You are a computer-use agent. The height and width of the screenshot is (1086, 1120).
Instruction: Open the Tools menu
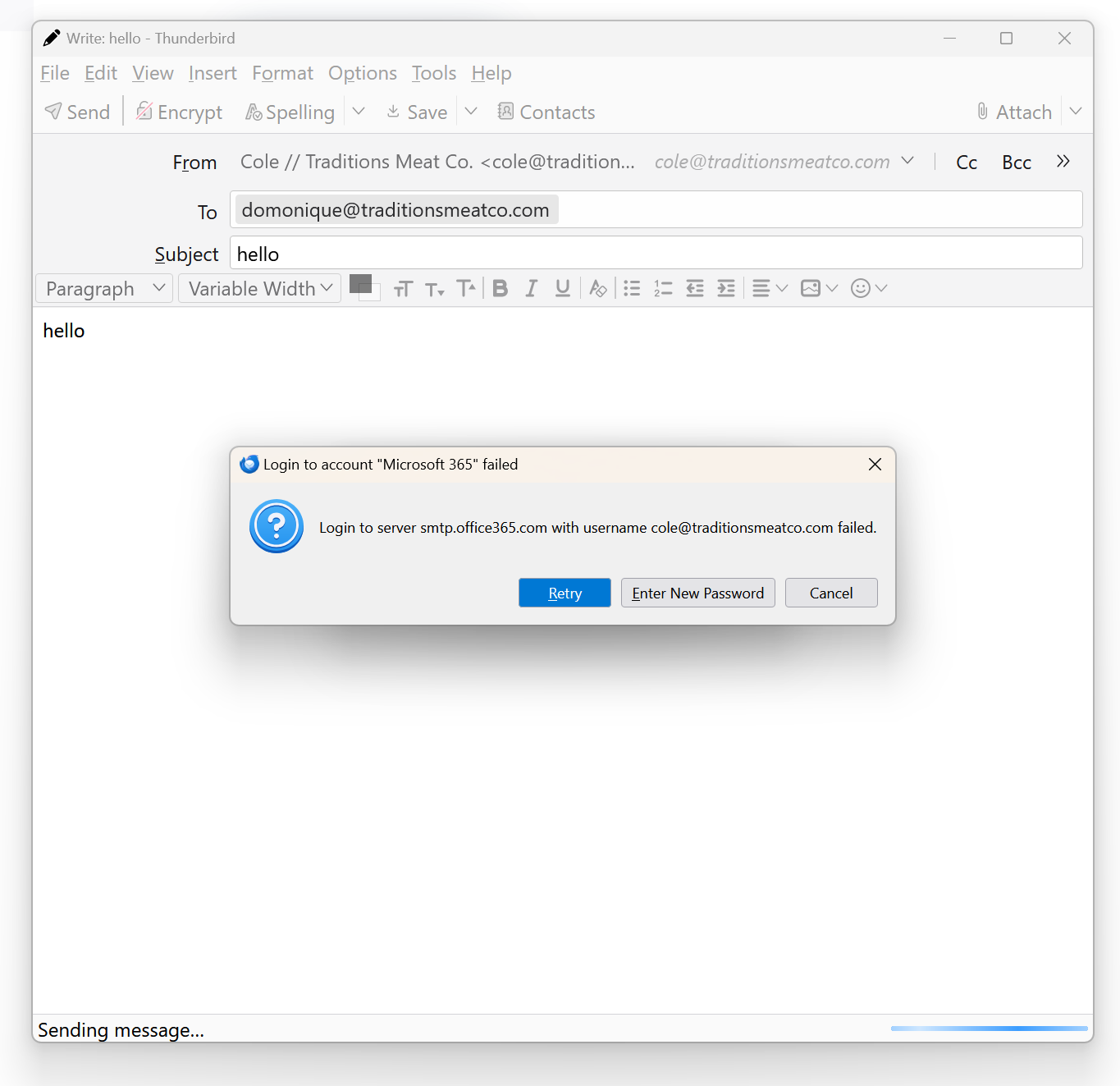(x=434, y=73)
